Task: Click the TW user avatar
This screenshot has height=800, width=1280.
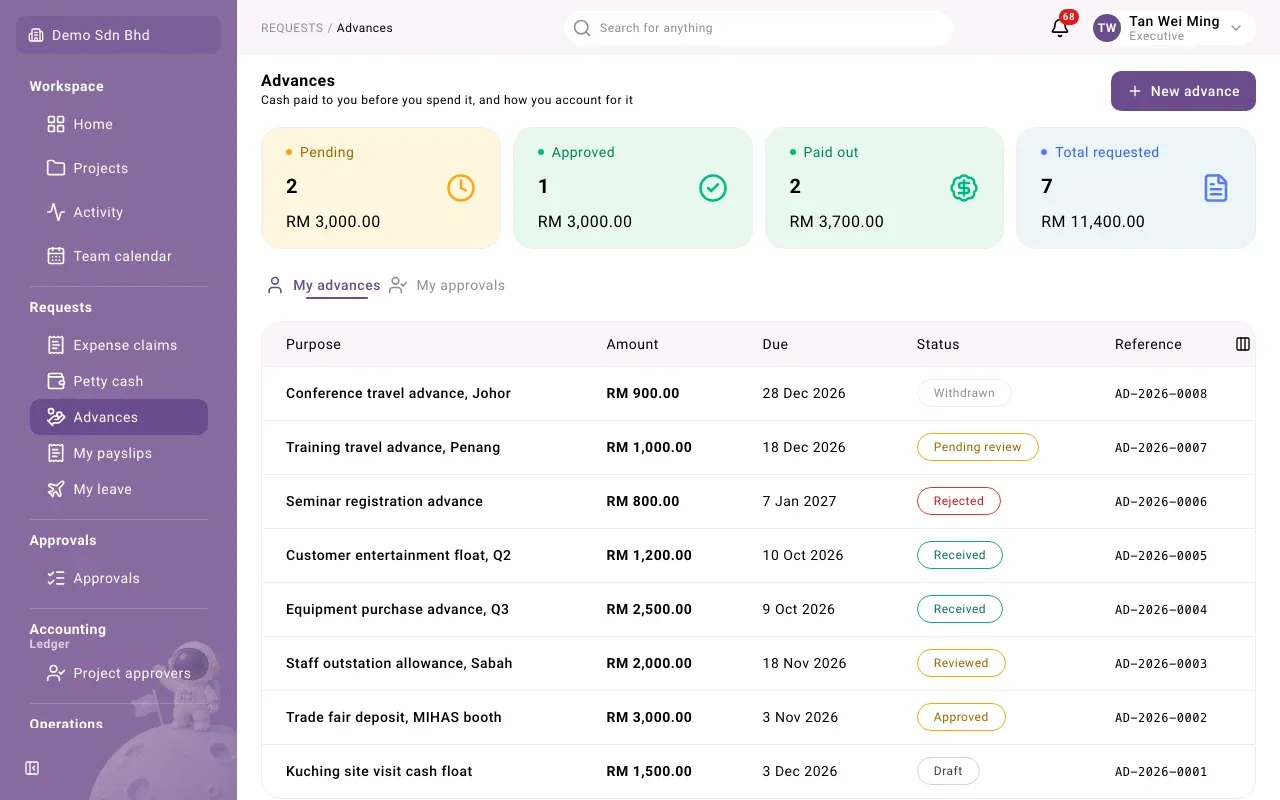Action: 1107,28
